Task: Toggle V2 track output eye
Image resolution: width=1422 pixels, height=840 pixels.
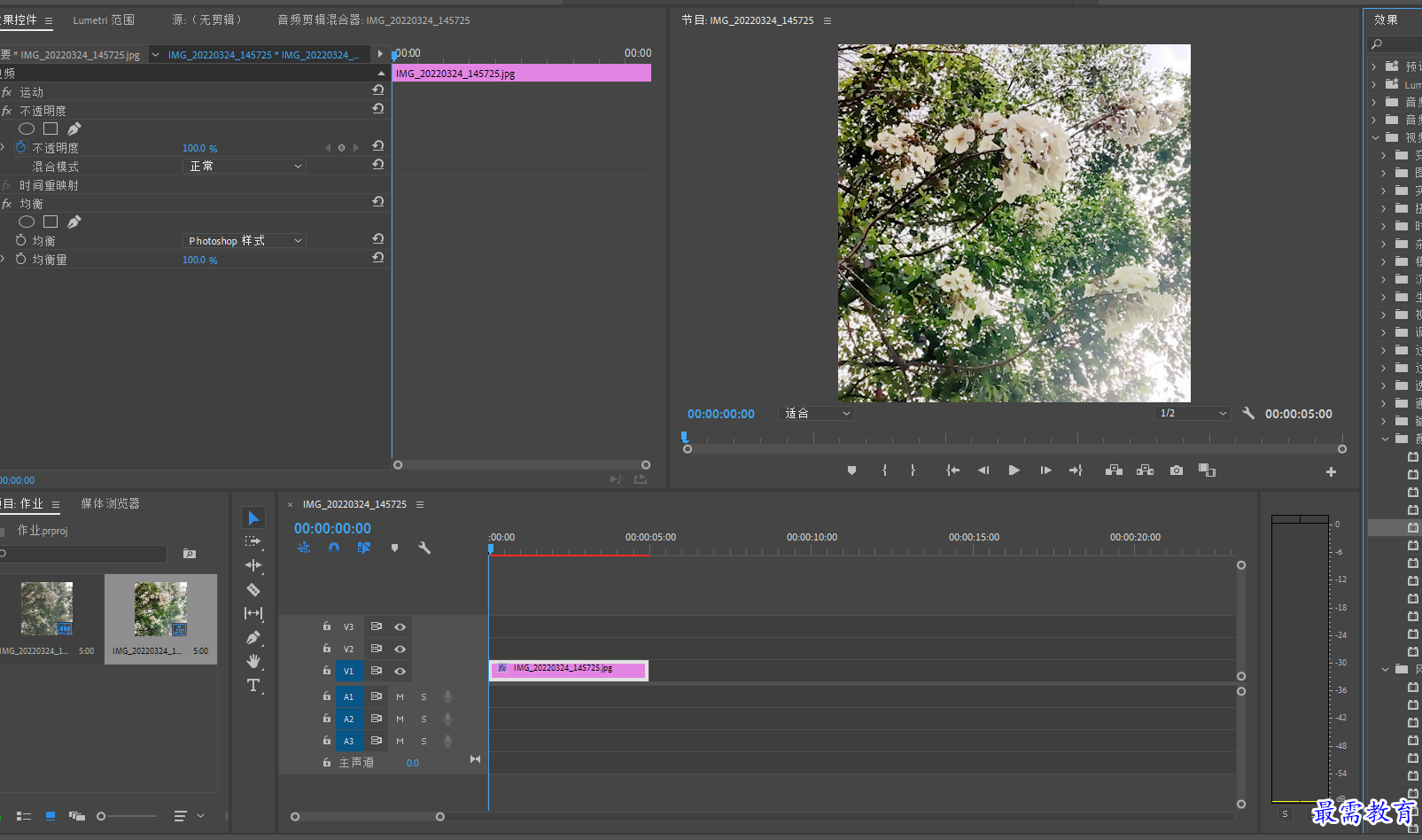Action: coord(400,649)
